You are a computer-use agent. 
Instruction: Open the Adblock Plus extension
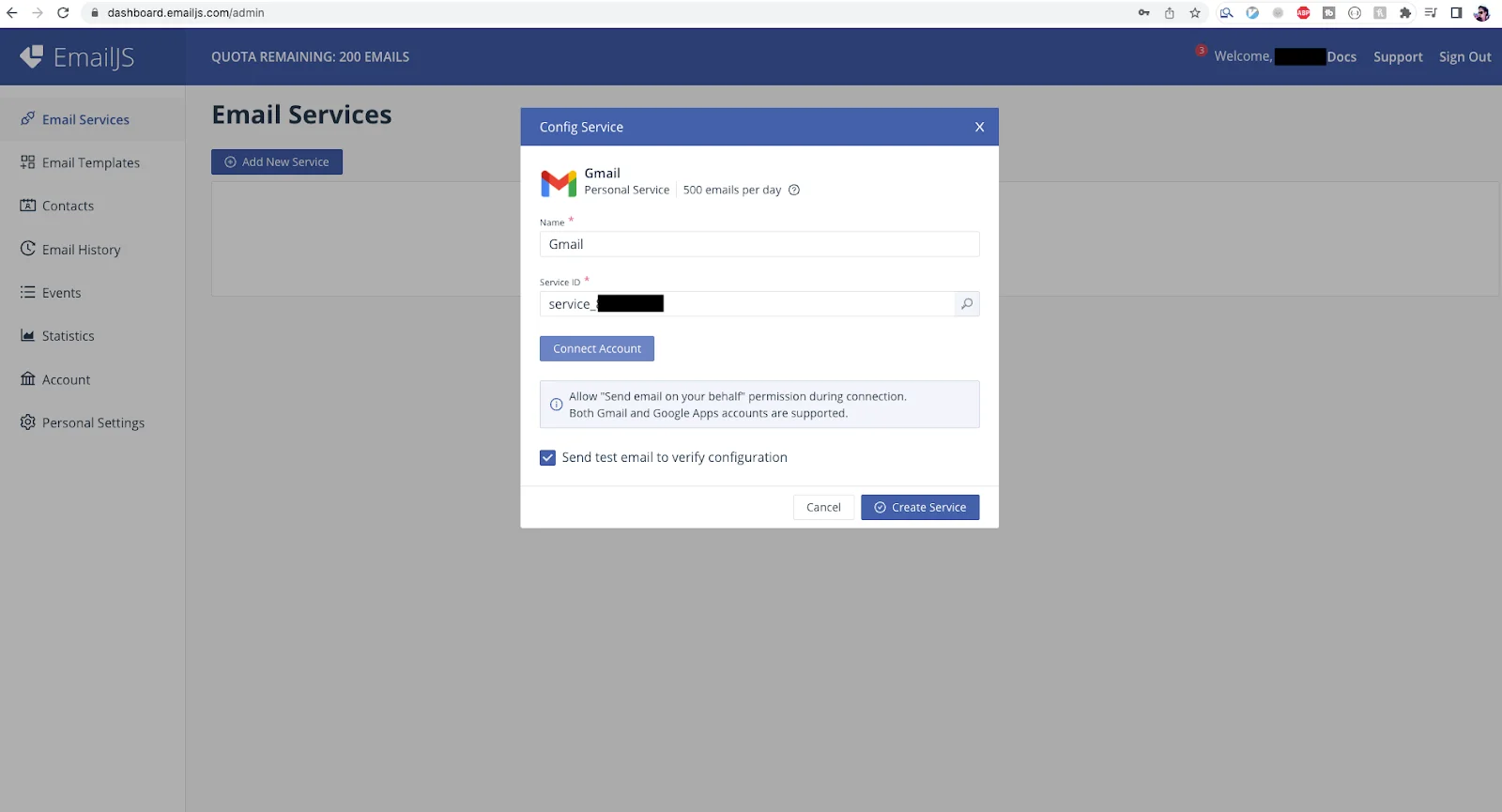click(x=1303, y=13)
